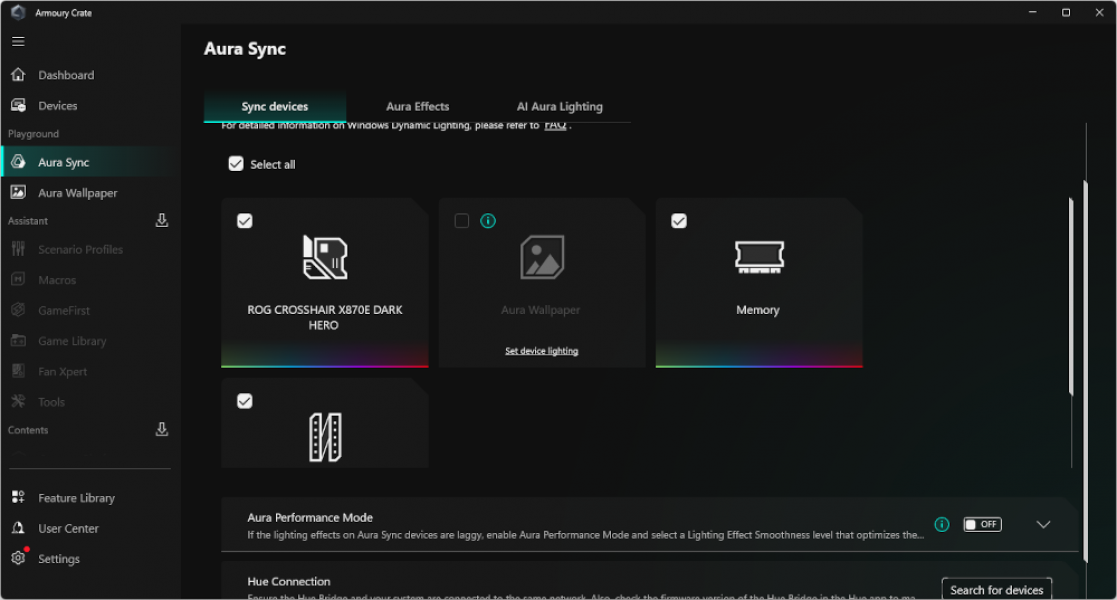The image size is (1117, 600).
Task: Open User Center from the sidebar
Action: click(x=90, y=529)
